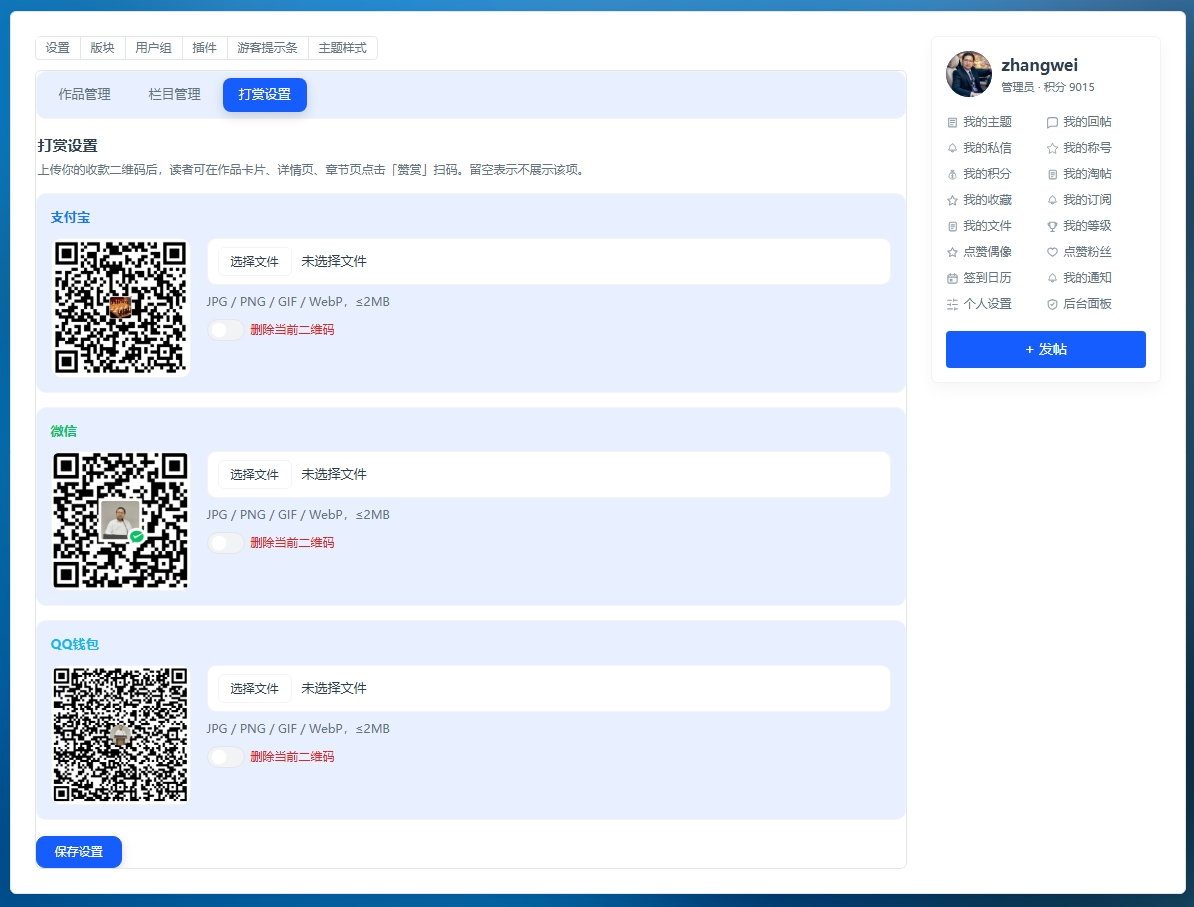Click the 我的订阅 bell icon
The image size is (1194, 907).
pos(1052,200)
